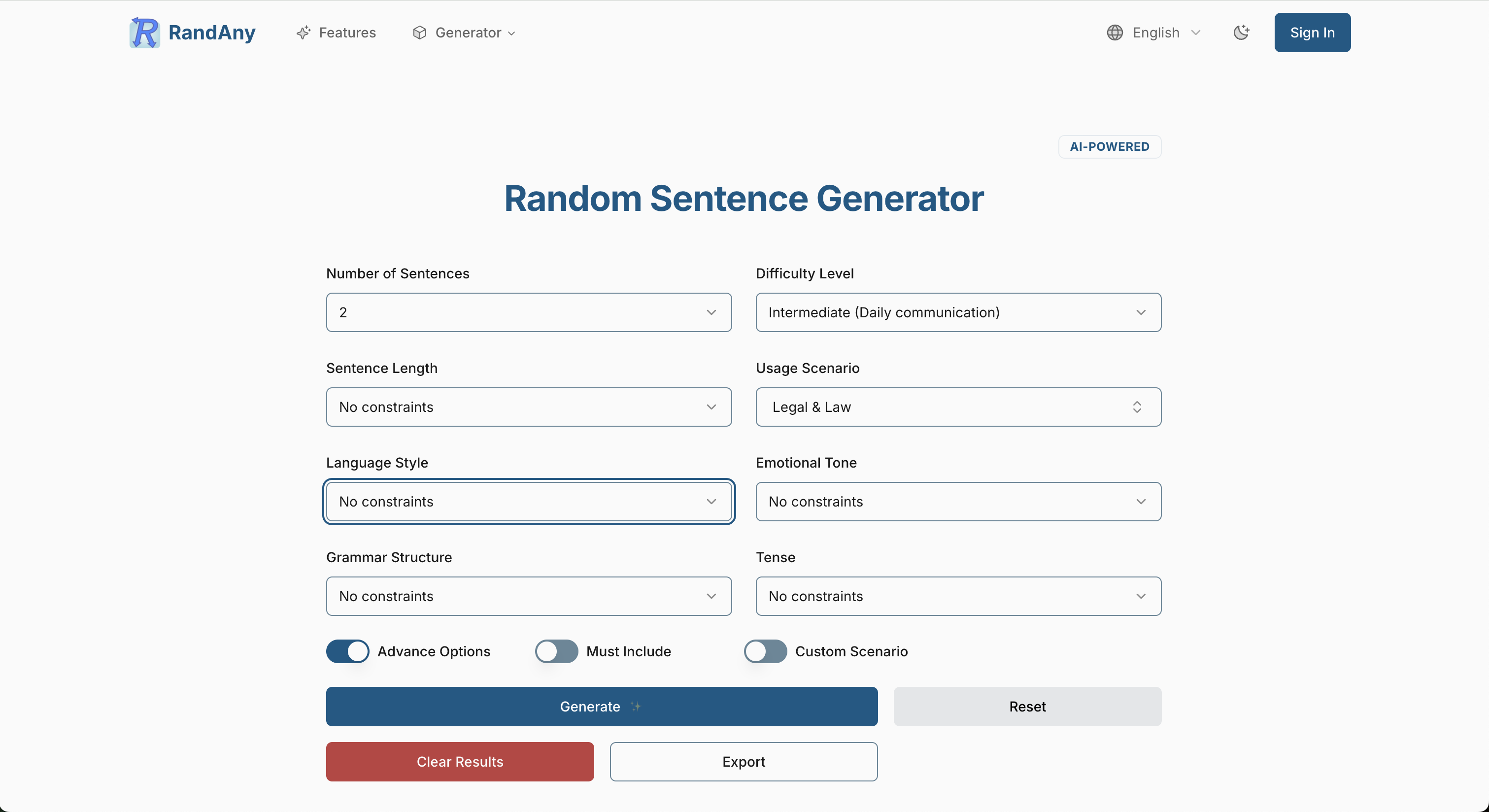Click the sparkle icon beside Features
The width and height of the screenshot is (1489, 812).
[304, 33]
